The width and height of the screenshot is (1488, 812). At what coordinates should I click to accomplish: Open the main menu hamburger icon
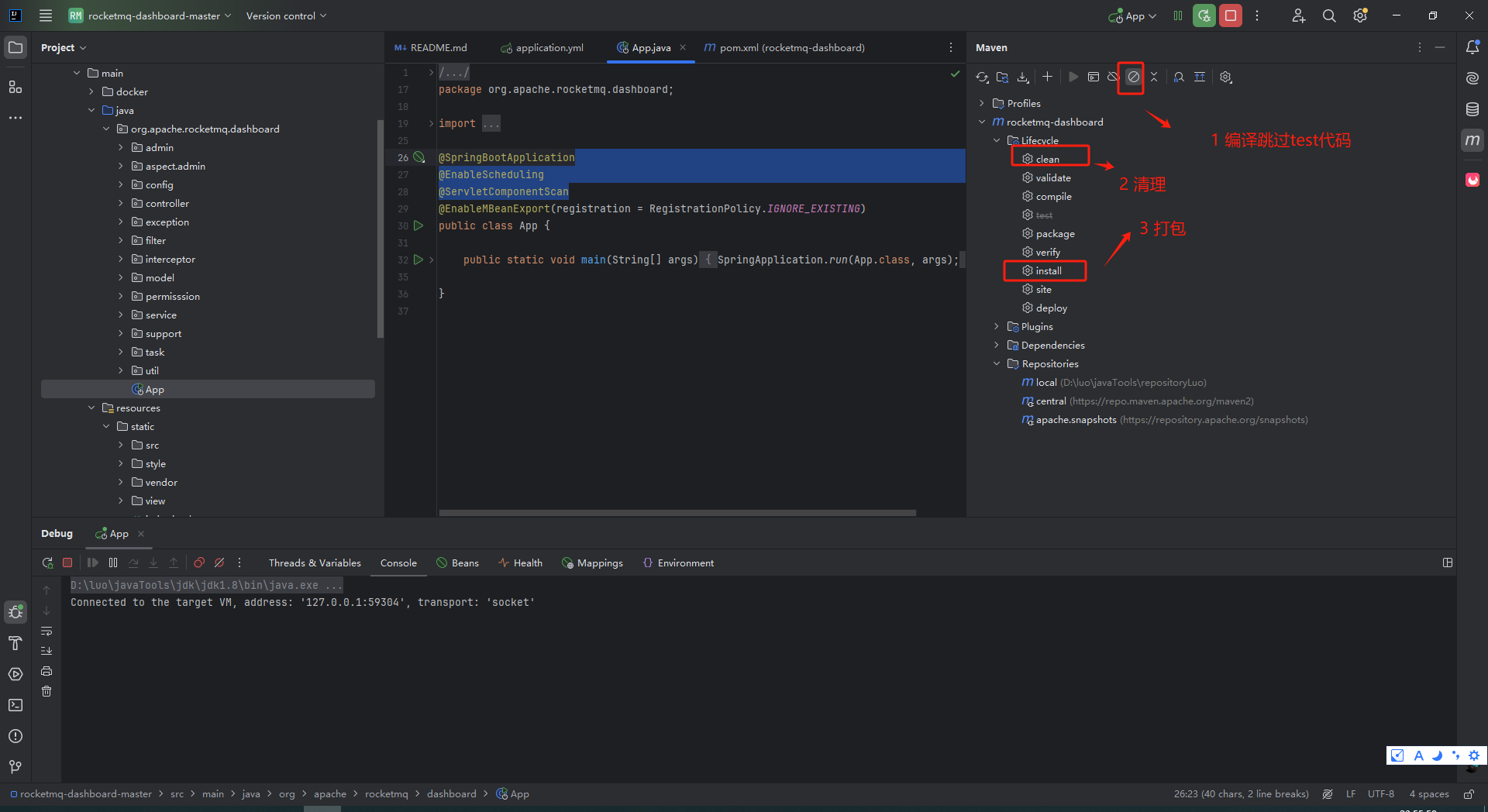tap(46, 15)
